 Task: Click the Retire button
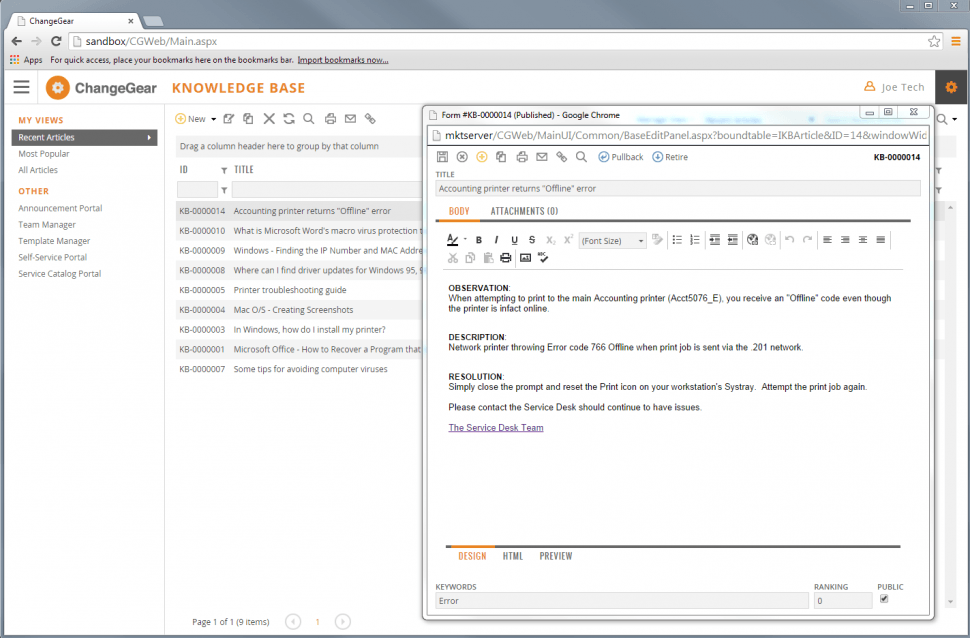click(x=670, y=157)
